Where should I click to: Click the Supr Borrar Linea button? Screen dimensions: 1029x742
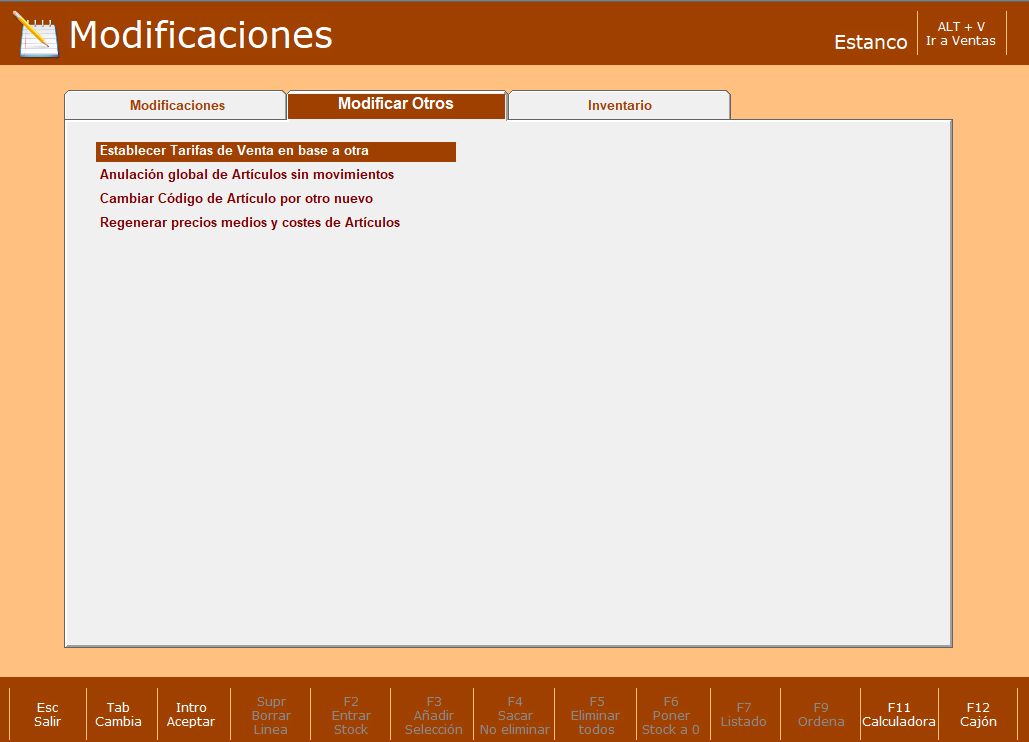pyautogui.click(x=270, y=715)
